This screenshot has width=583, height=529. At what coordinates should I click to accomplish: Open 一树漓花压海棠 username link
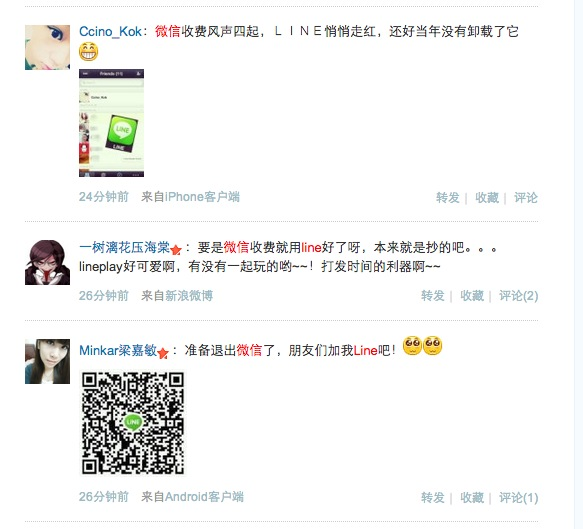(125, 247)
